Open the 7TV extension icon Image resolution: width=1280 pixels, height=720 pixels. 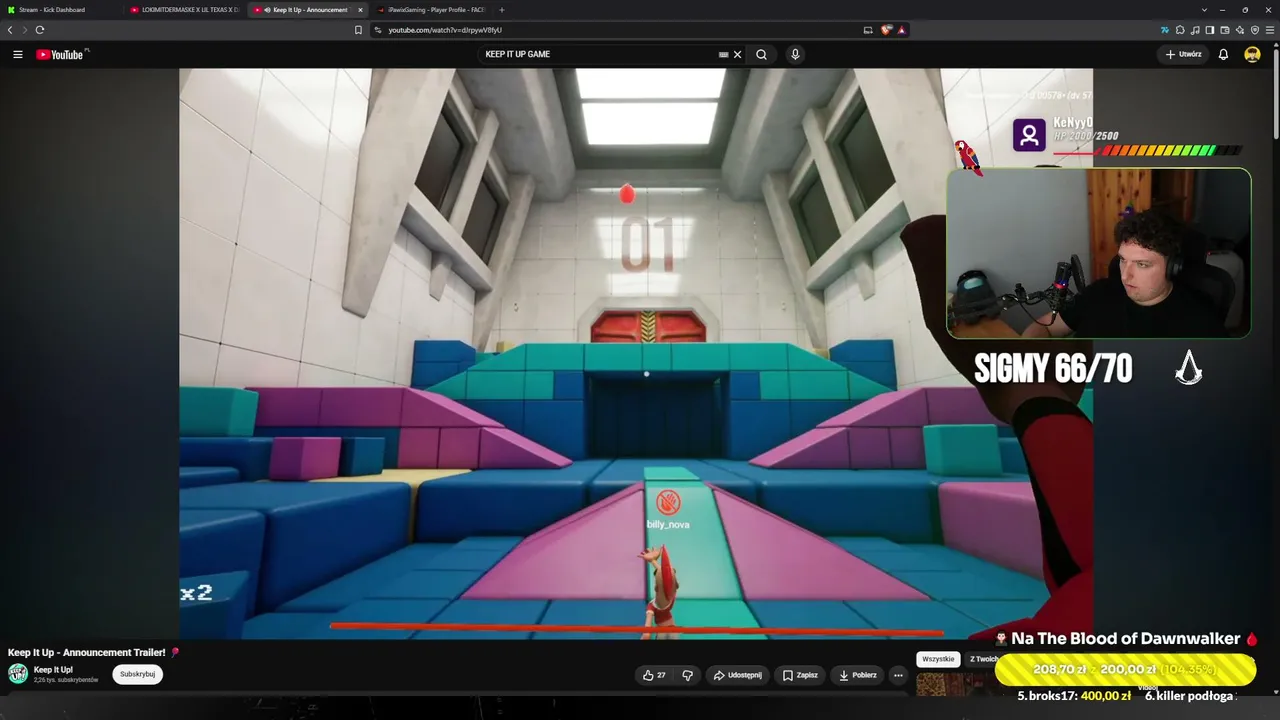click(1165, 30)
